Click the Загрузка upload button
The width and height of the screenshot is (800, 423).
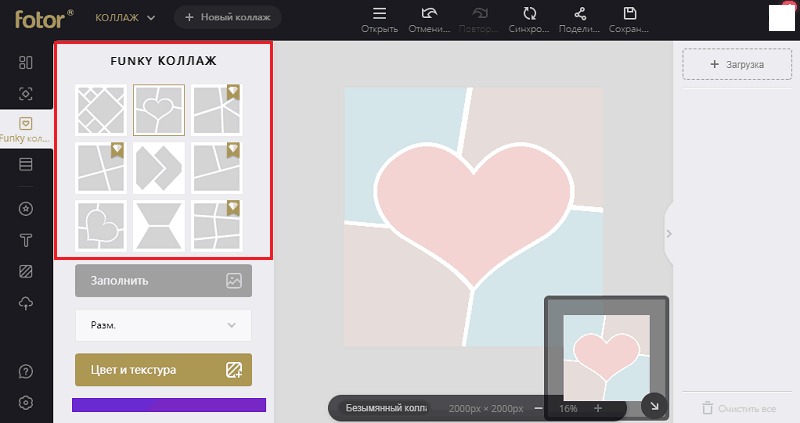[737, 64]
